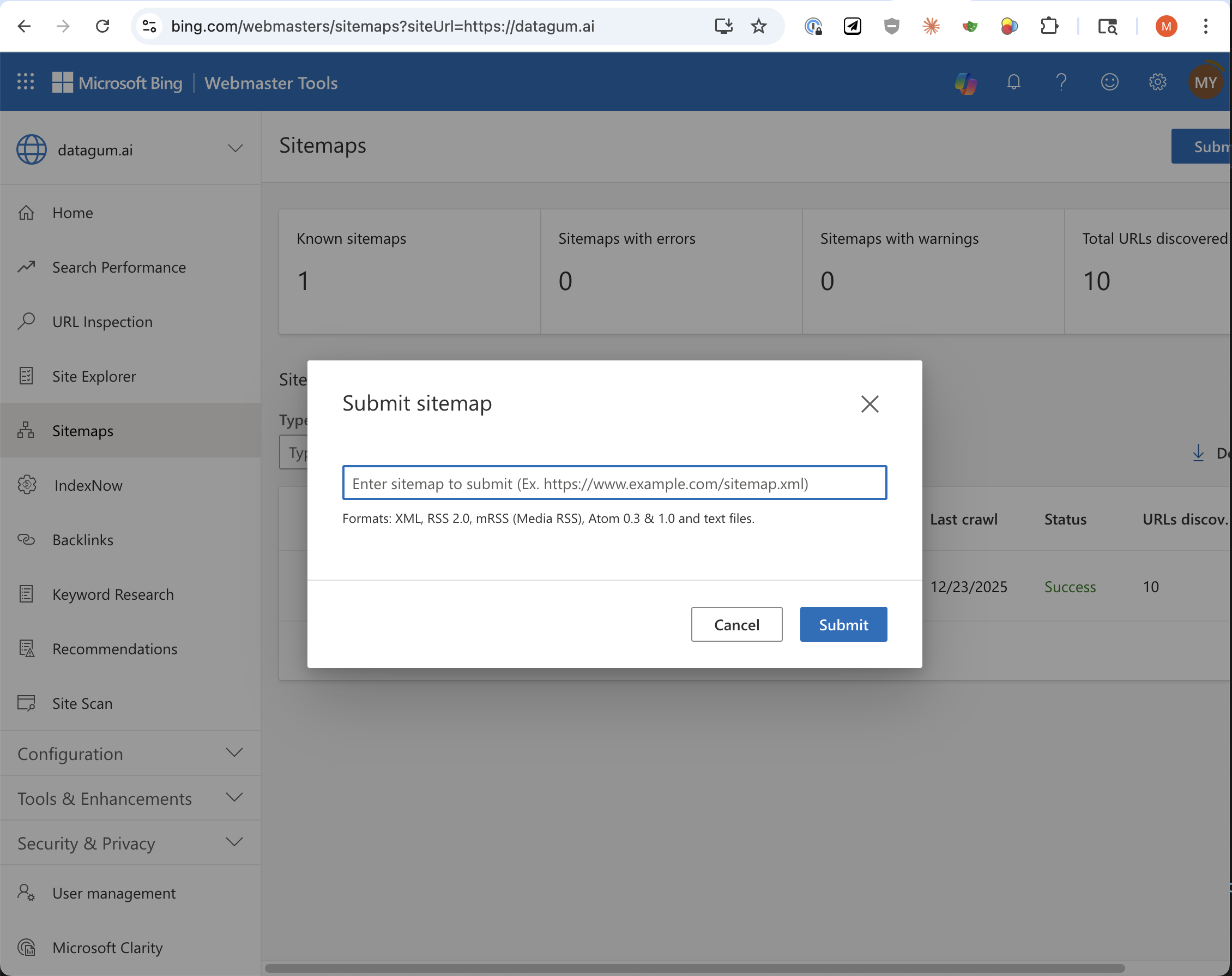1232x976 pixels.
Task: Open the settings gear in the top bar
Action: click(1157, 82)
